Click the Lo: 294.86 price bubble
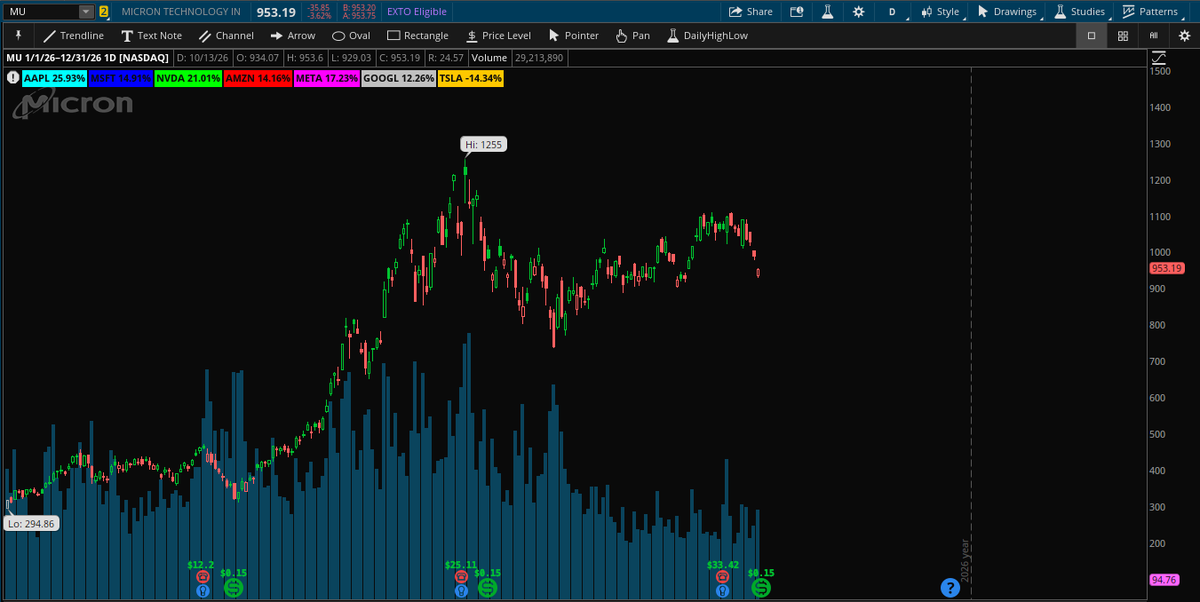 (x=31, y=523)
